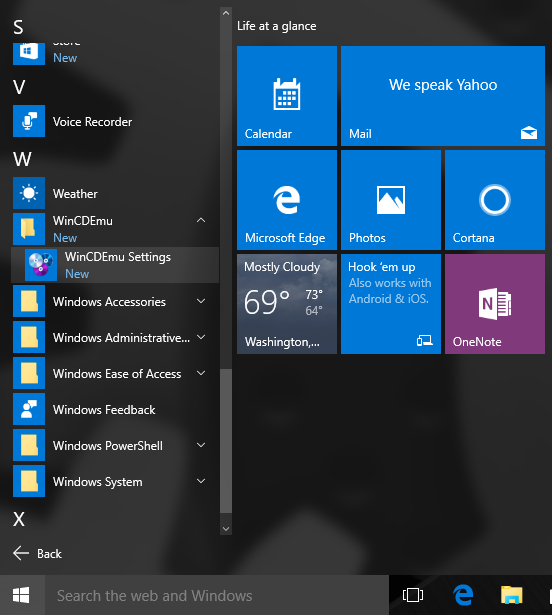Image resolution: width=552 pixels, height=615 pixels.
Task: Click the WinCDEmu folder icon
Action: pos(29,229)
